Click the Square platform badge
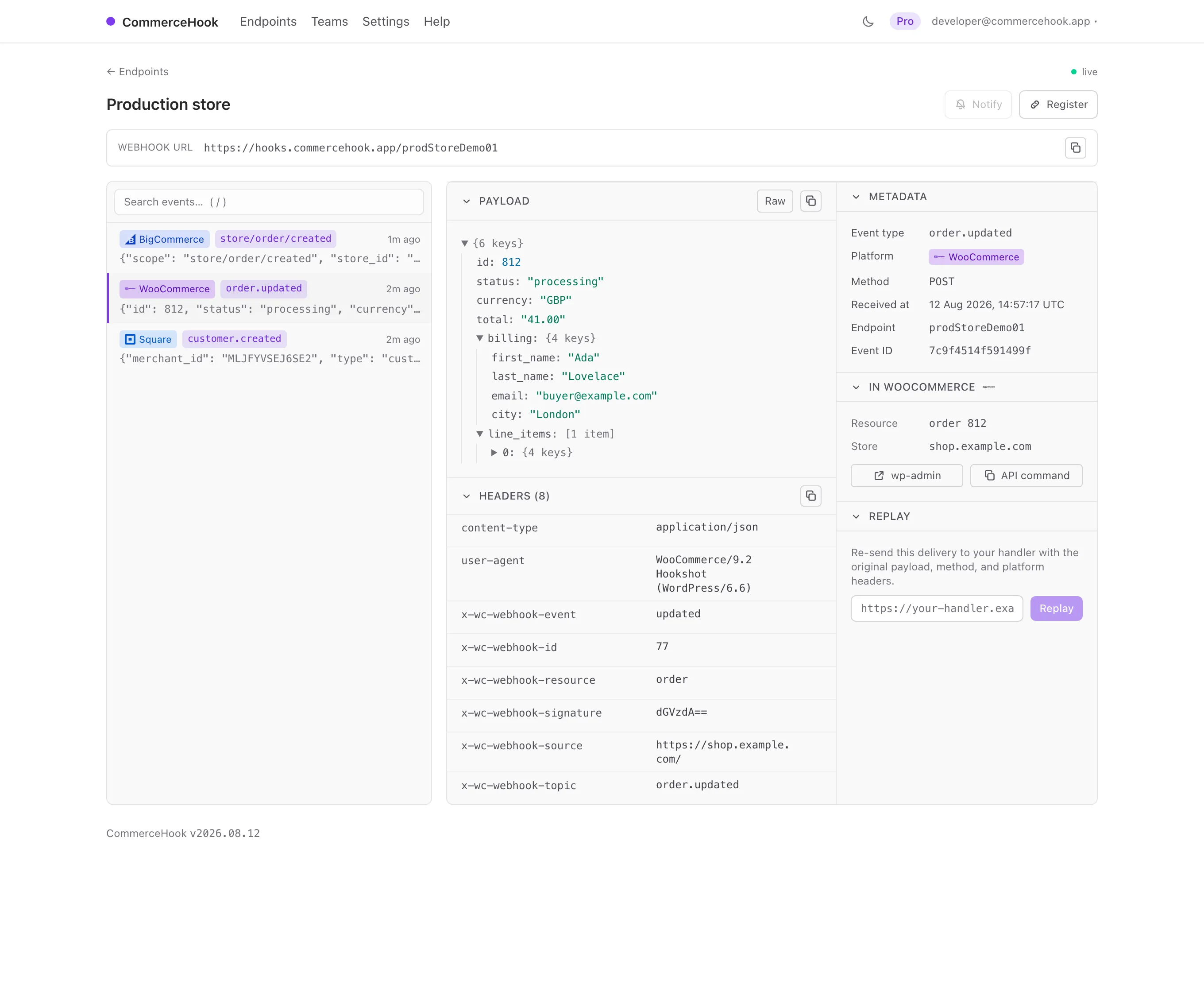 (x=148, y=339)
